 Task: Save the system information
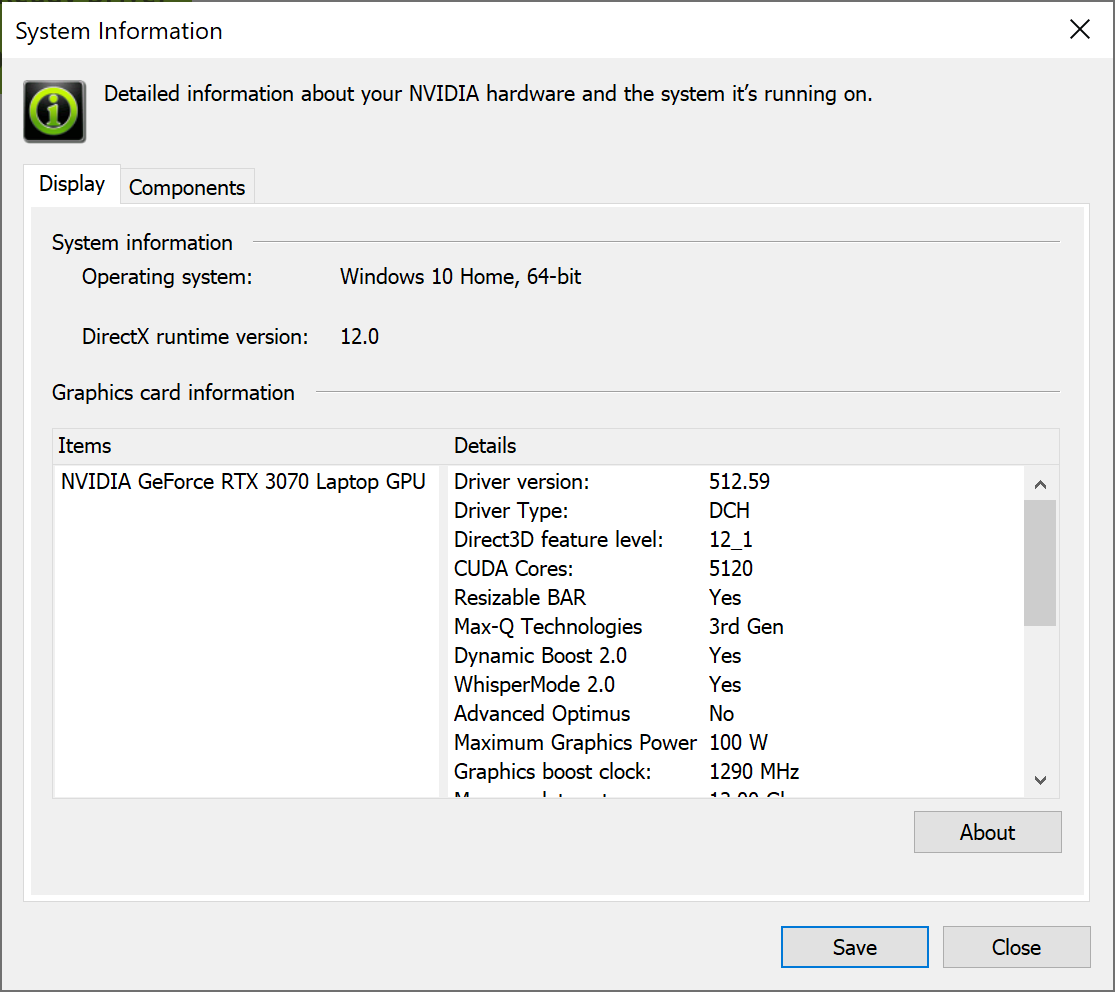(x=854, y=947)
